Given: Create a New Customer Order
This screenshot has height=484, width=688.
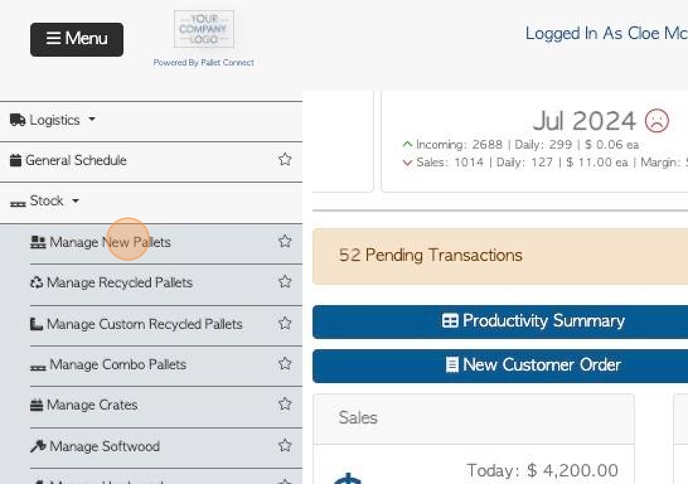Looking at the screenshot, I should (x=500, y=366).
